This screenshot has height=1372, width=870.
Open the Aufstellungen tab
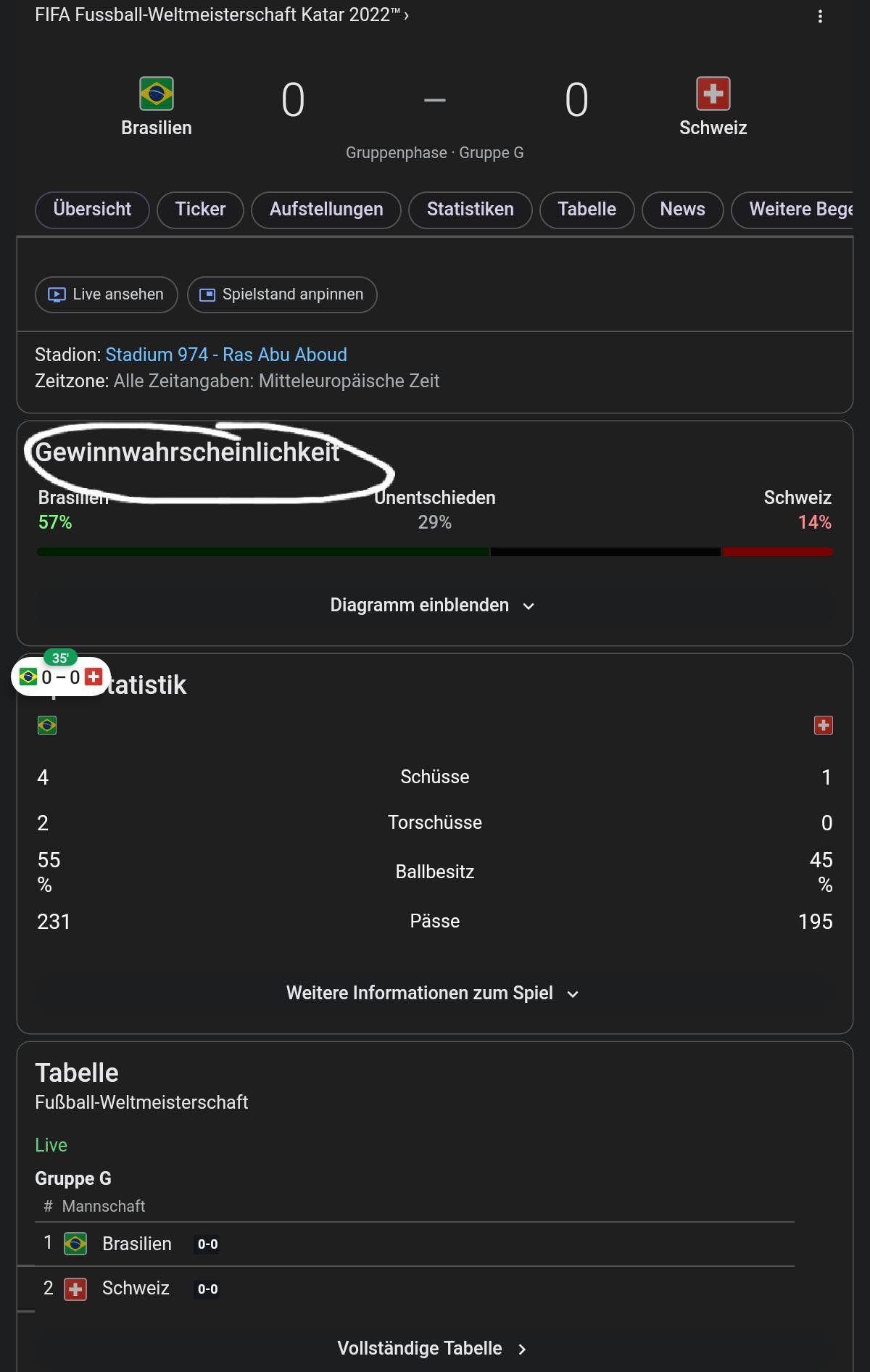click(326, 210)
